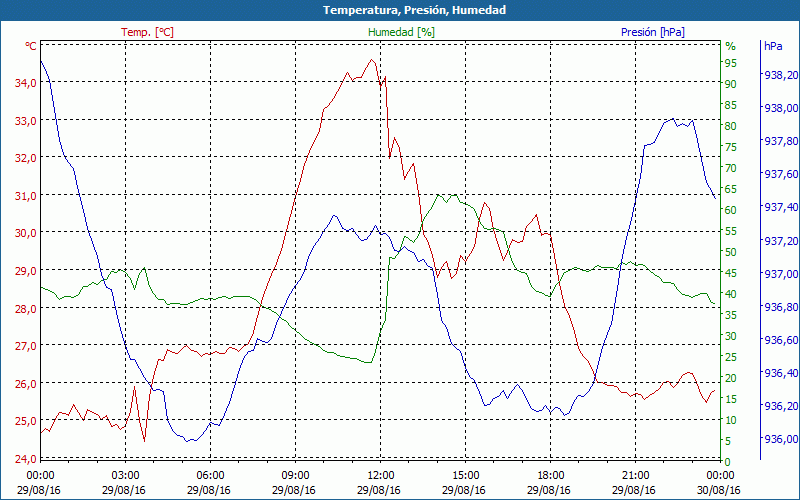The height and width of the screenshot is (500, 800).
Task: Click temperature axis value 24,0
Action: coord(25,459)
